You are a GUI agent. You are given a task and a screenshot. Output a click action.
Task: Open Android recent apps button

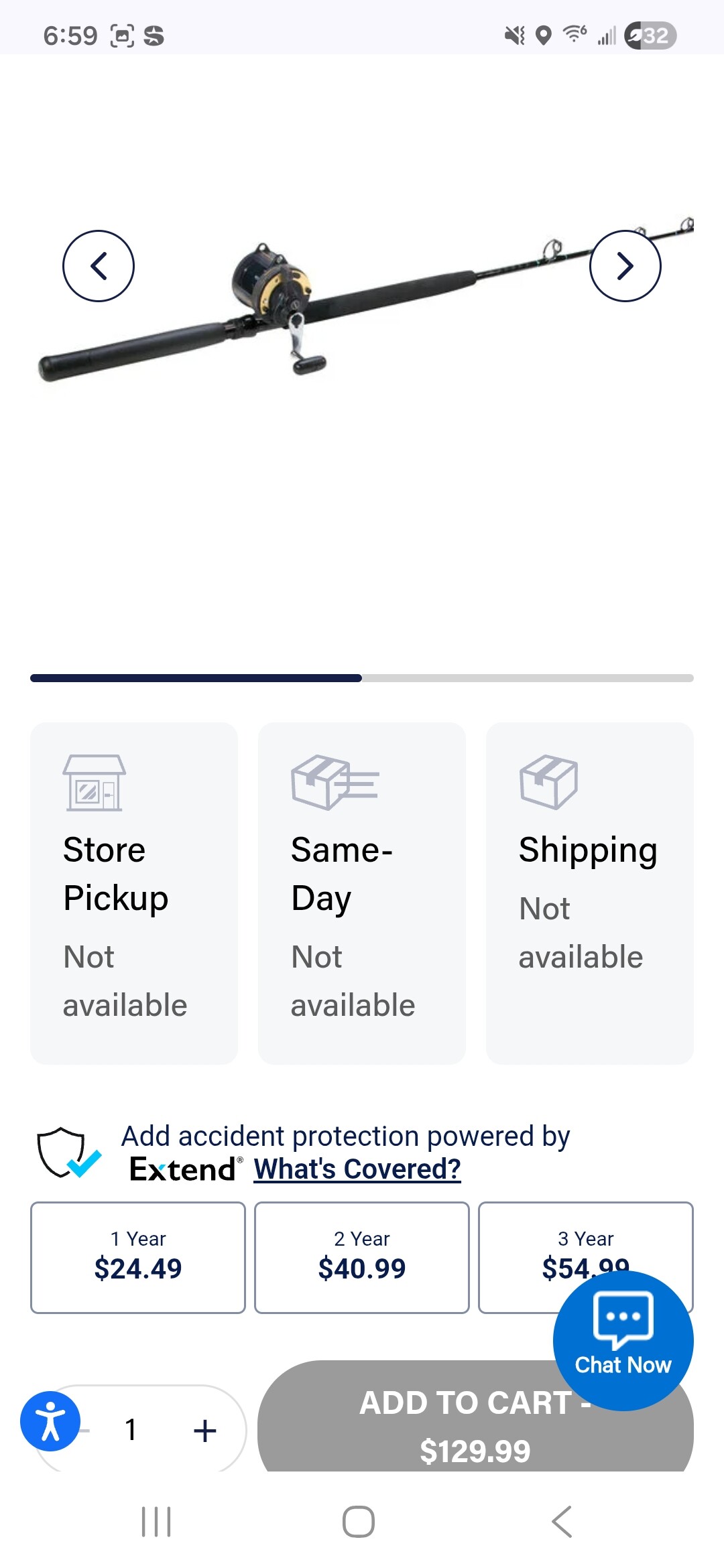click(156, 1521)
